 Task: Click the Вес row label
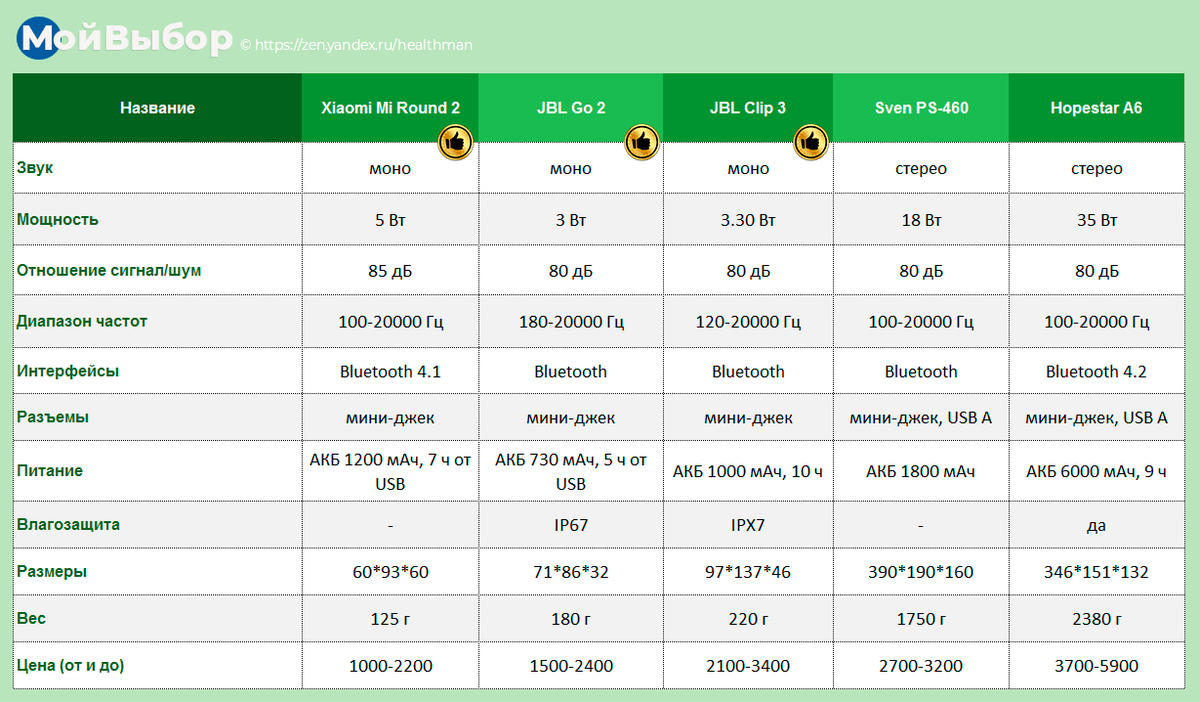coord(31,618)
